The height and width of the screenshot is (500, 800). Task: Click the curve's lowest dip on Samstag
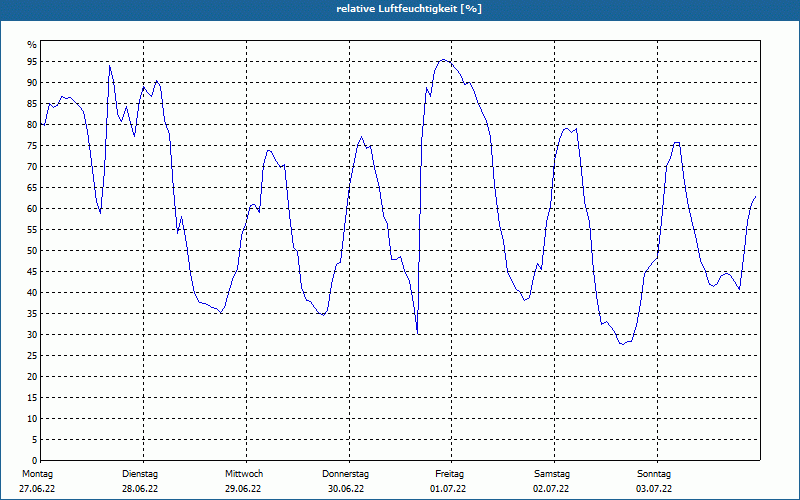pos(622,344)
